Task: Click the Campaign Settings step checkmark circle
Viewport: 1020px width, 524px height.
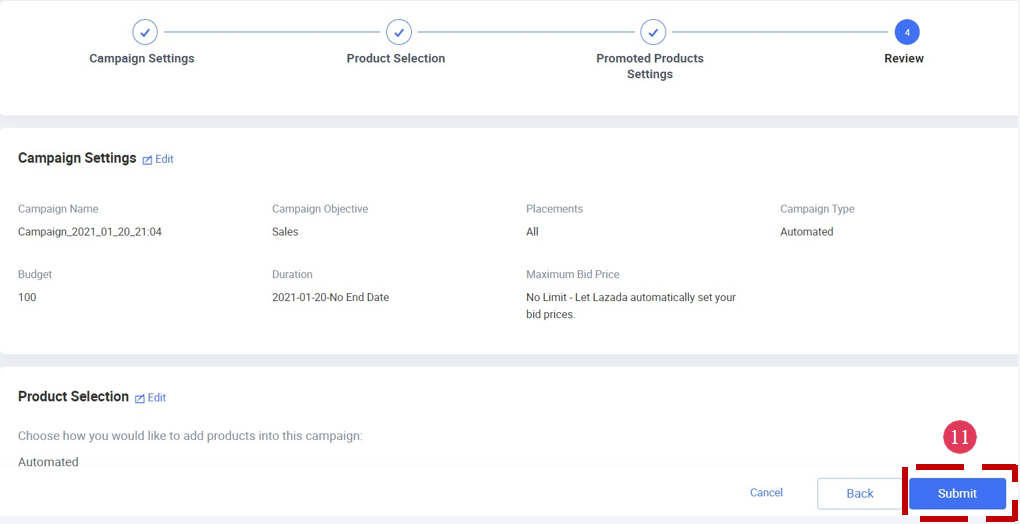Action: pyautogui.click(x=145, y=32)
